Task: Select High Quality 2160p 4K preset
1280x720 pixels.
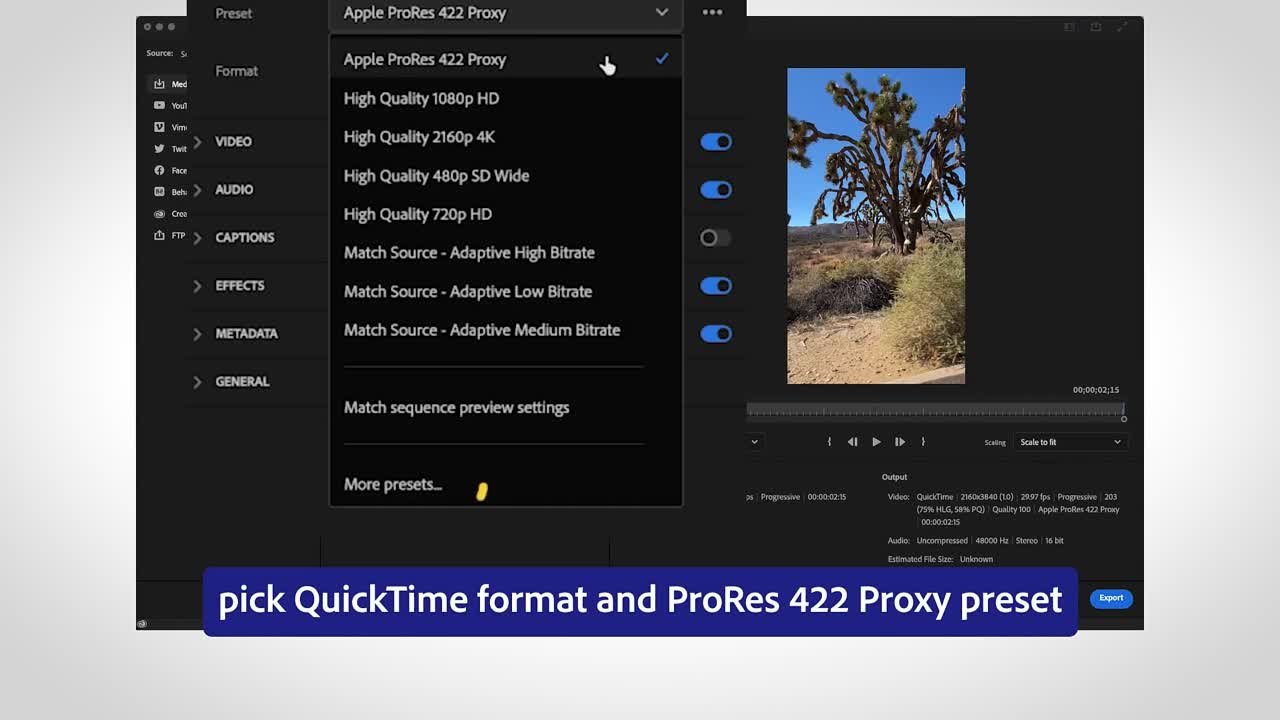Action: [x=419, y=137]
